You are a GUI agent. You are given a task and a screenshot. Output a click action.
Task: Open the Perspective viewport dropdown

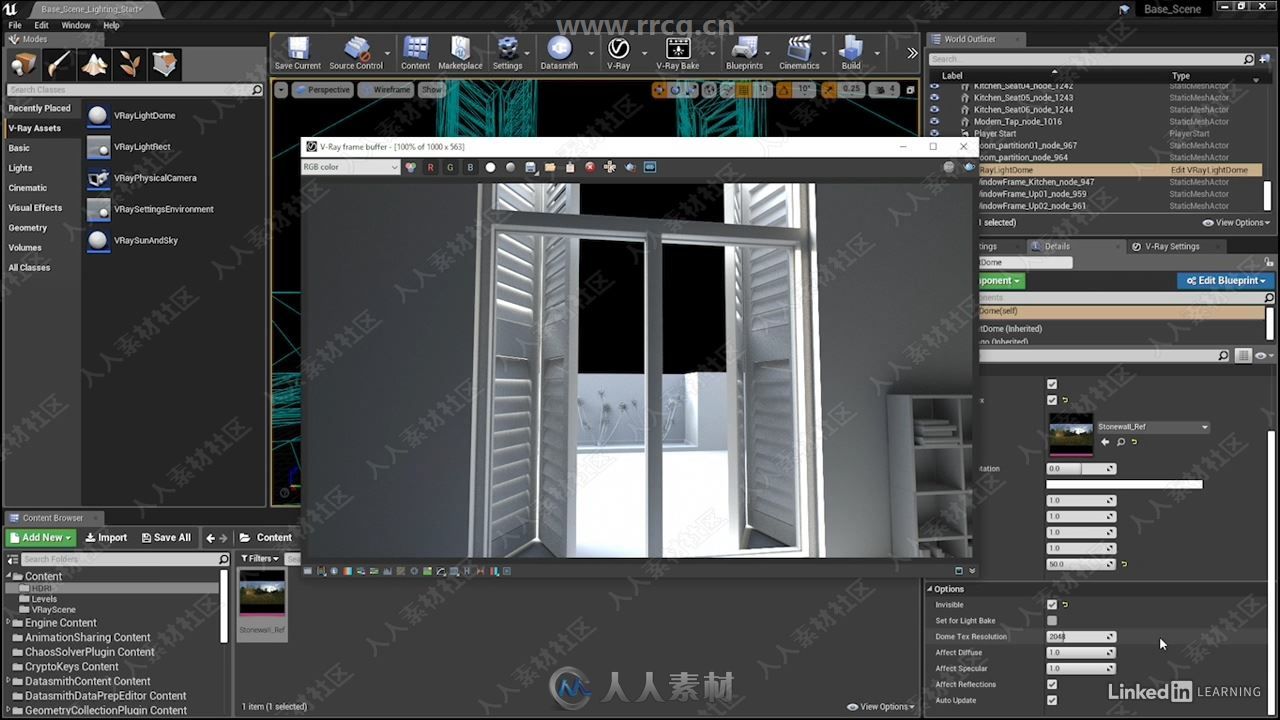(322, 90)
